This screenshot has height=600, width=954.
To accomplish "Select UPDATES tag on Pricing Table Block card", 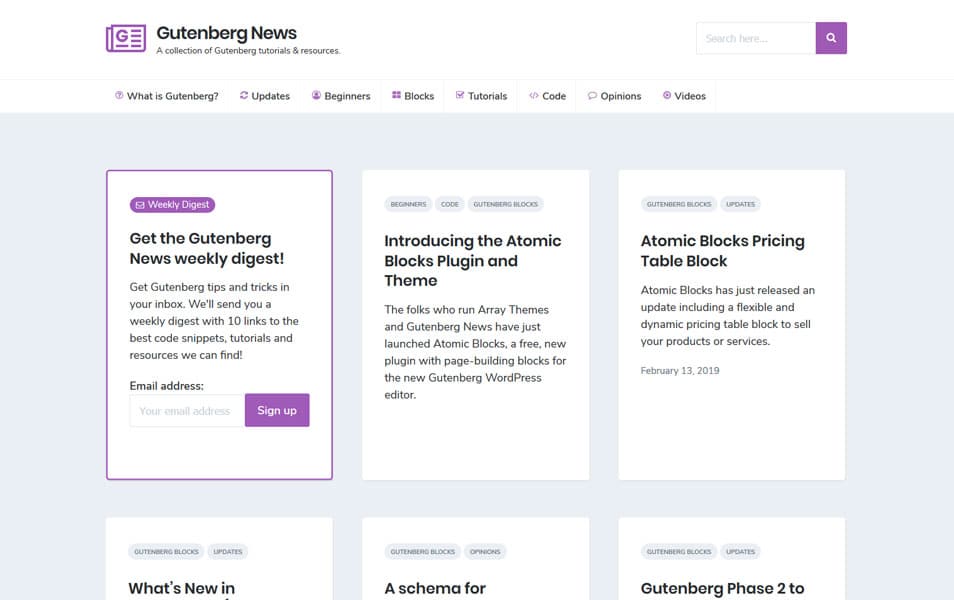I will 740,204.
